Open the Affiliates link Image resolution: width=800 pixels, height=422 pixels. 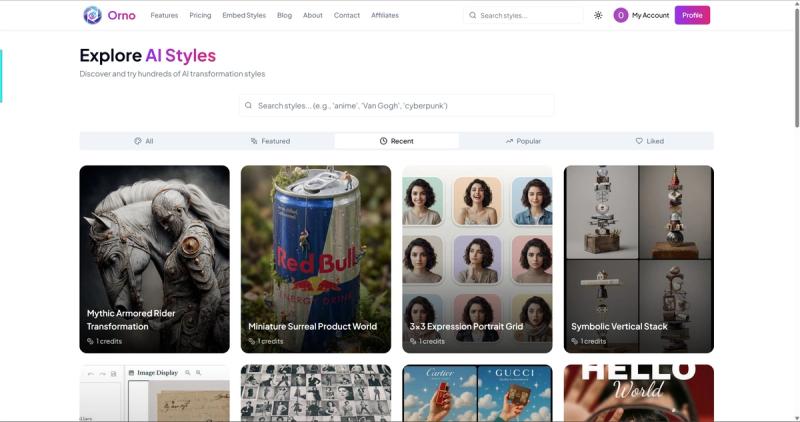click(x=385, y=15)
